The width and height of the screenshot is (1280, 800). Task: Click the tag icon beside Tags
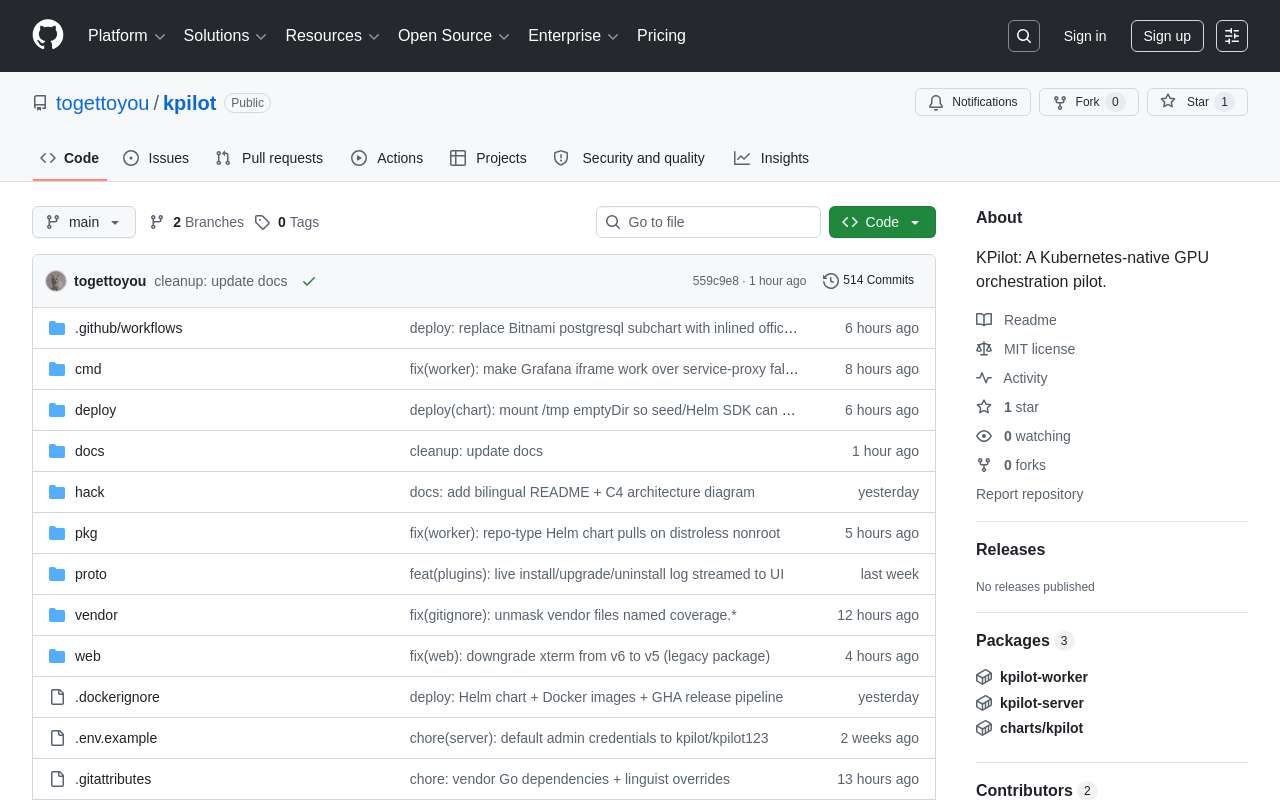click(x=262, y=222)
